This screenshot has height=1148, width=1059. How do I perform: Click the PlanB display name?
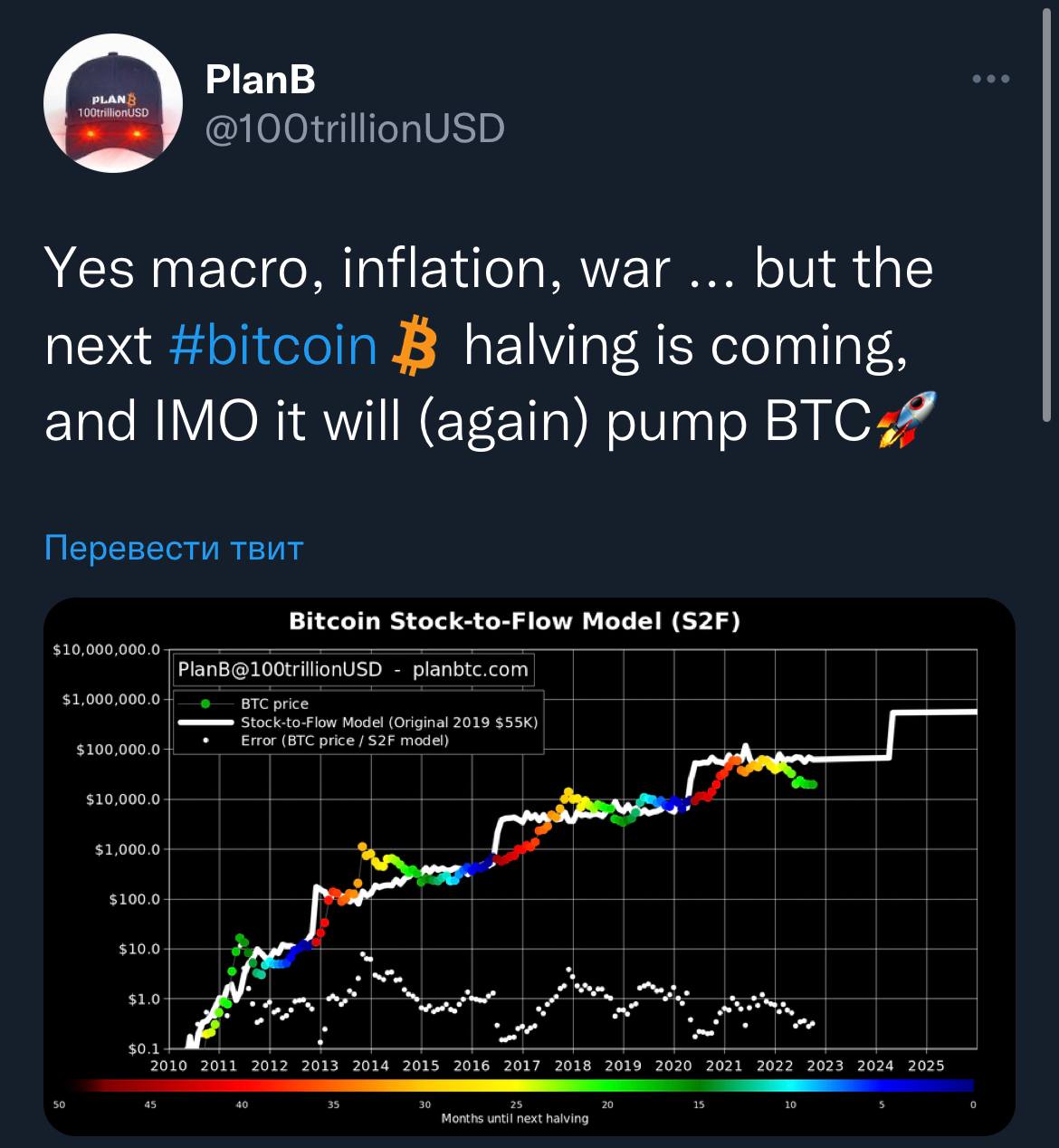(261, 80)
